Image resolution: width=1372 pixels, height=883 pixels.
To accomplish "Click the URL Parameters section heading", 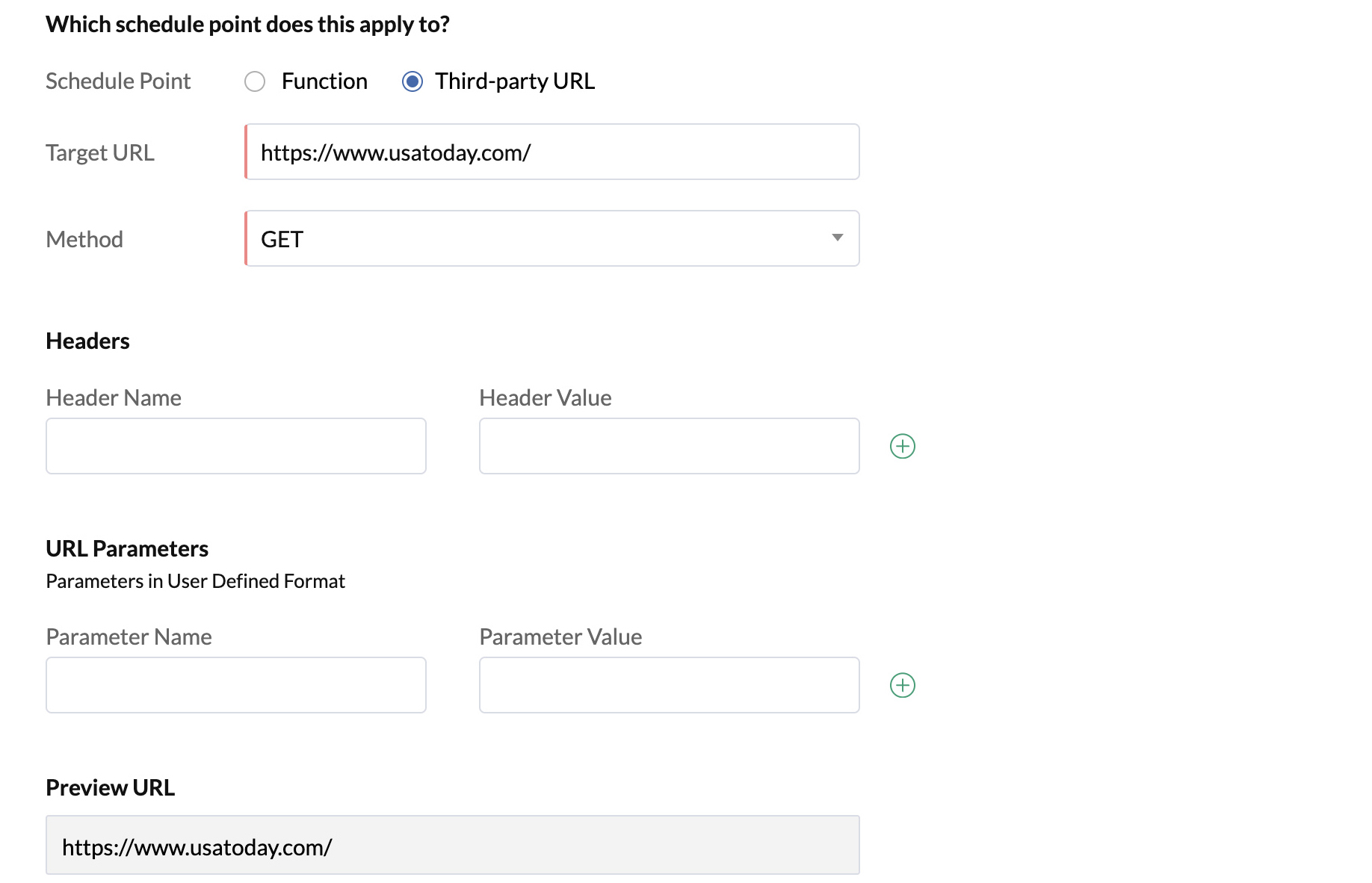I will [127, 549].
